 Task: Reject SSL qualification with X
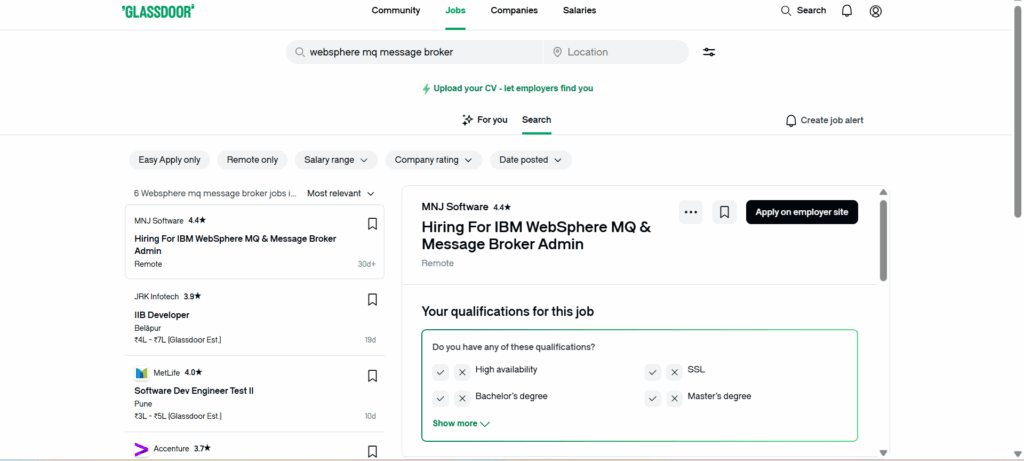click(x=675, y=372)
